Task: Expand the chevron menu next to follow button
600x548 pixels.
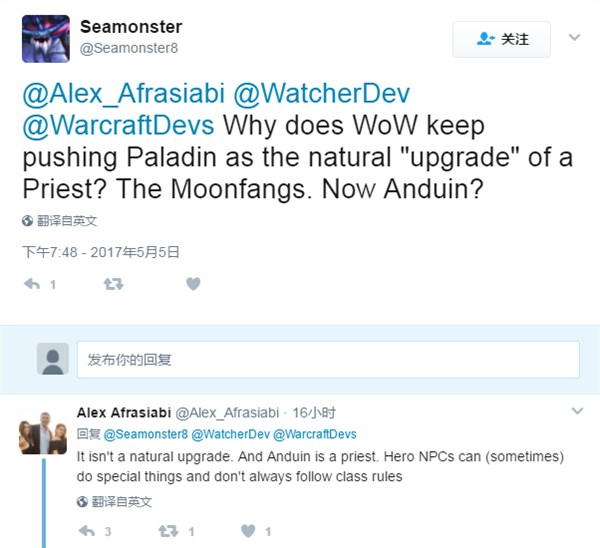Action: click(574, 37)
